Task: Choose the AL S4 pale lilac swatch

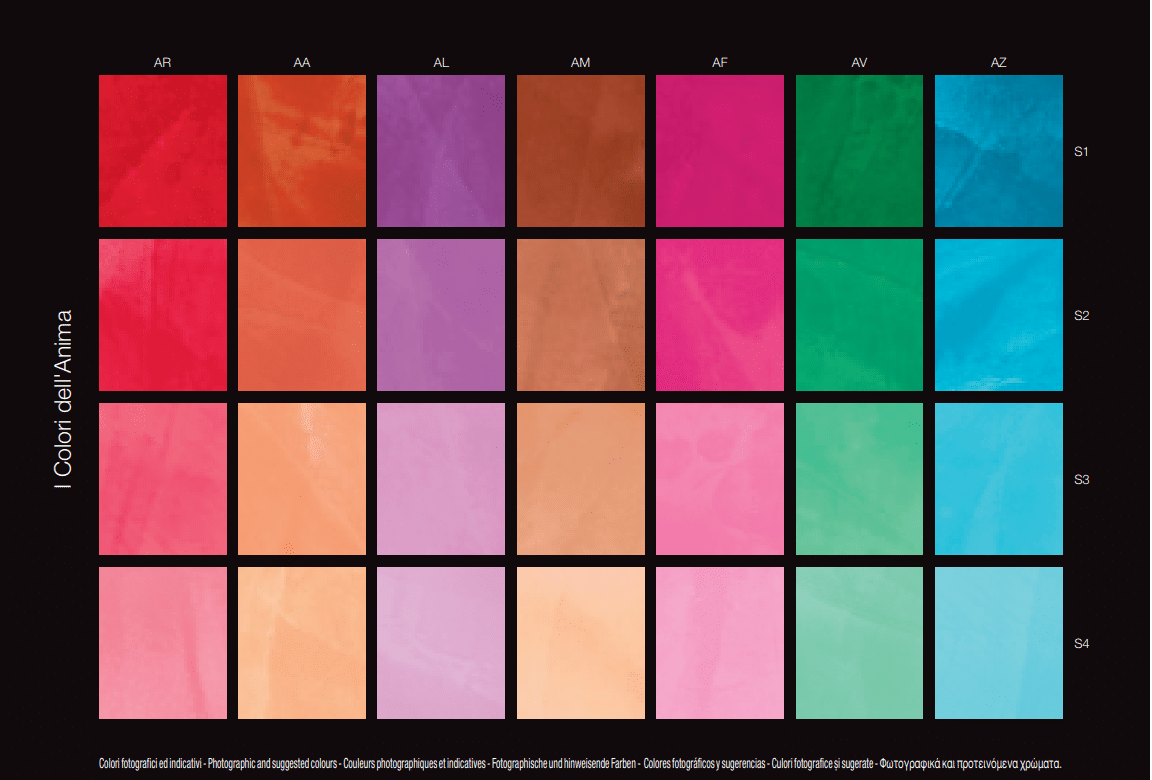Action: [x=441, y=643]
